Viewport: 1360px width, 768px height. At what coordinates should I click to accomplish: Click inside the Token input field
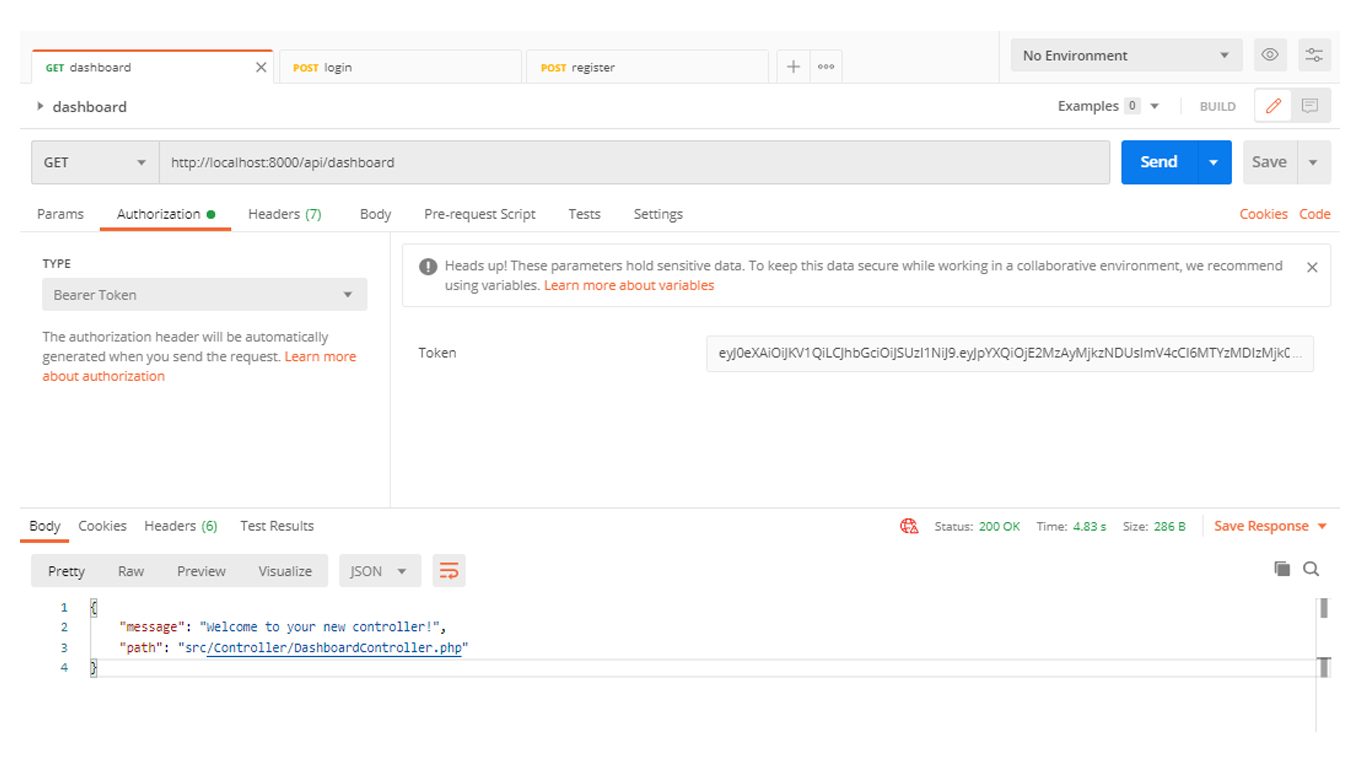pos(1009,353)
